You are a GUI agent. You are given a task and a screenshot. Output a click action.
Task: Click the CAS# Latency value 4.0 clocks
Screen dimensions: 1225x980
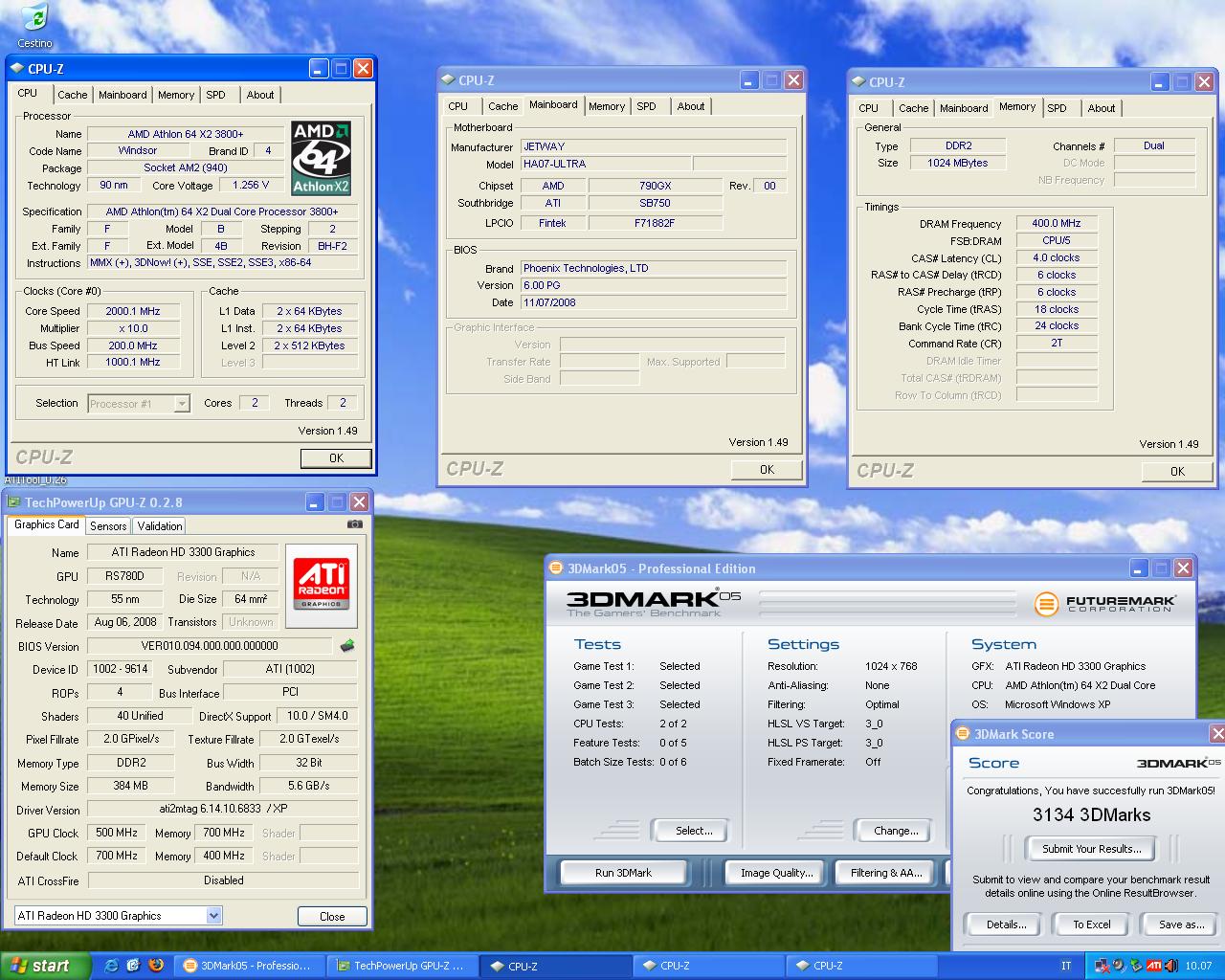click(x=1057, y=257)
